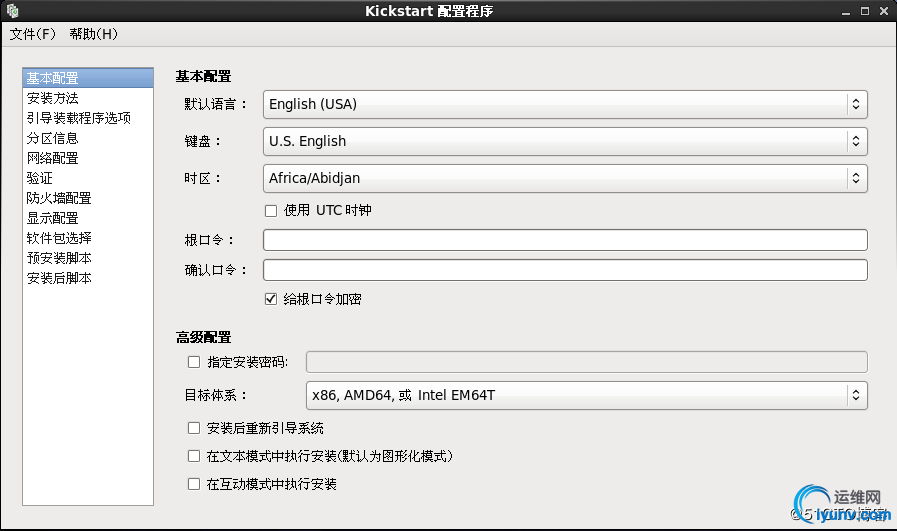Open the 默认语言 dropdown showing English (USA)
897x531 pixels.
tap(565, 104)
